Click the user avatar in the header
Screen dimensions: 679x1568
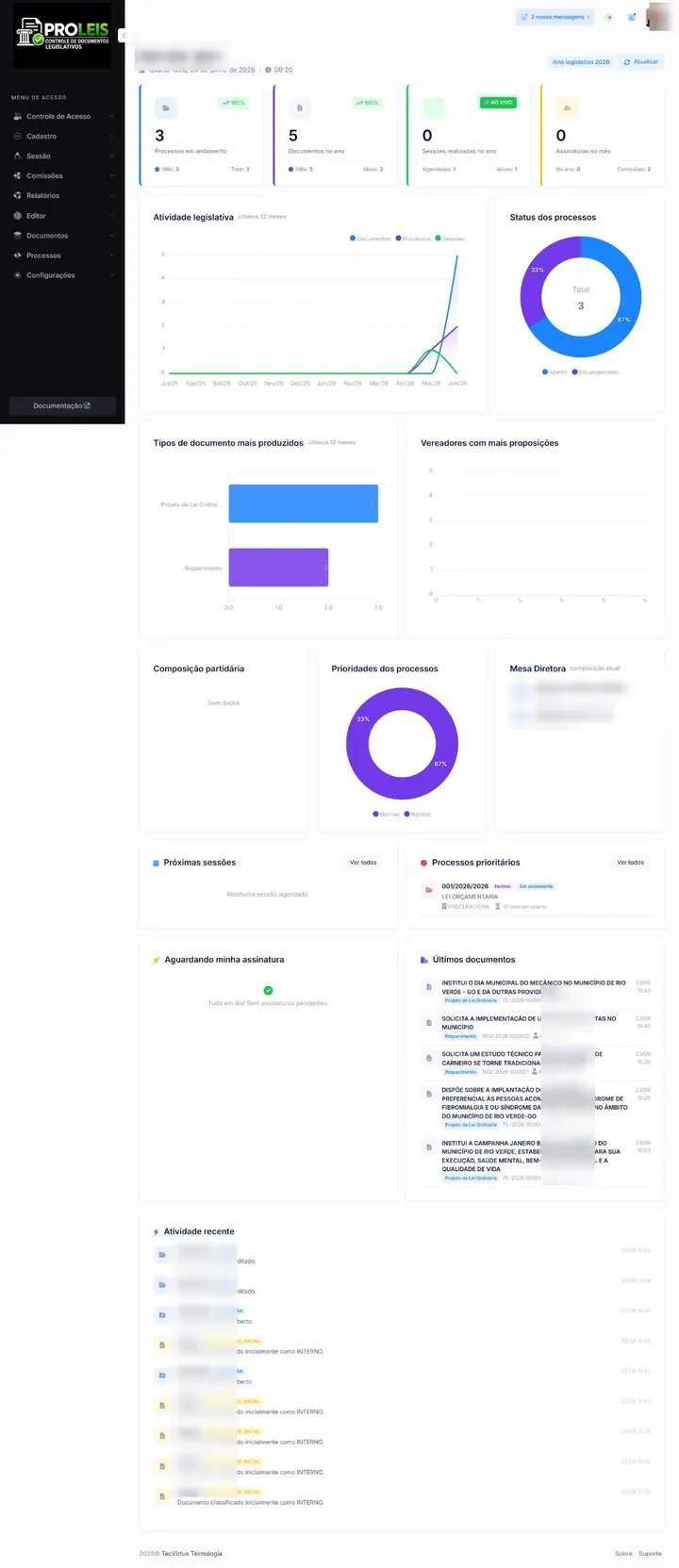[x=659, y=17]
